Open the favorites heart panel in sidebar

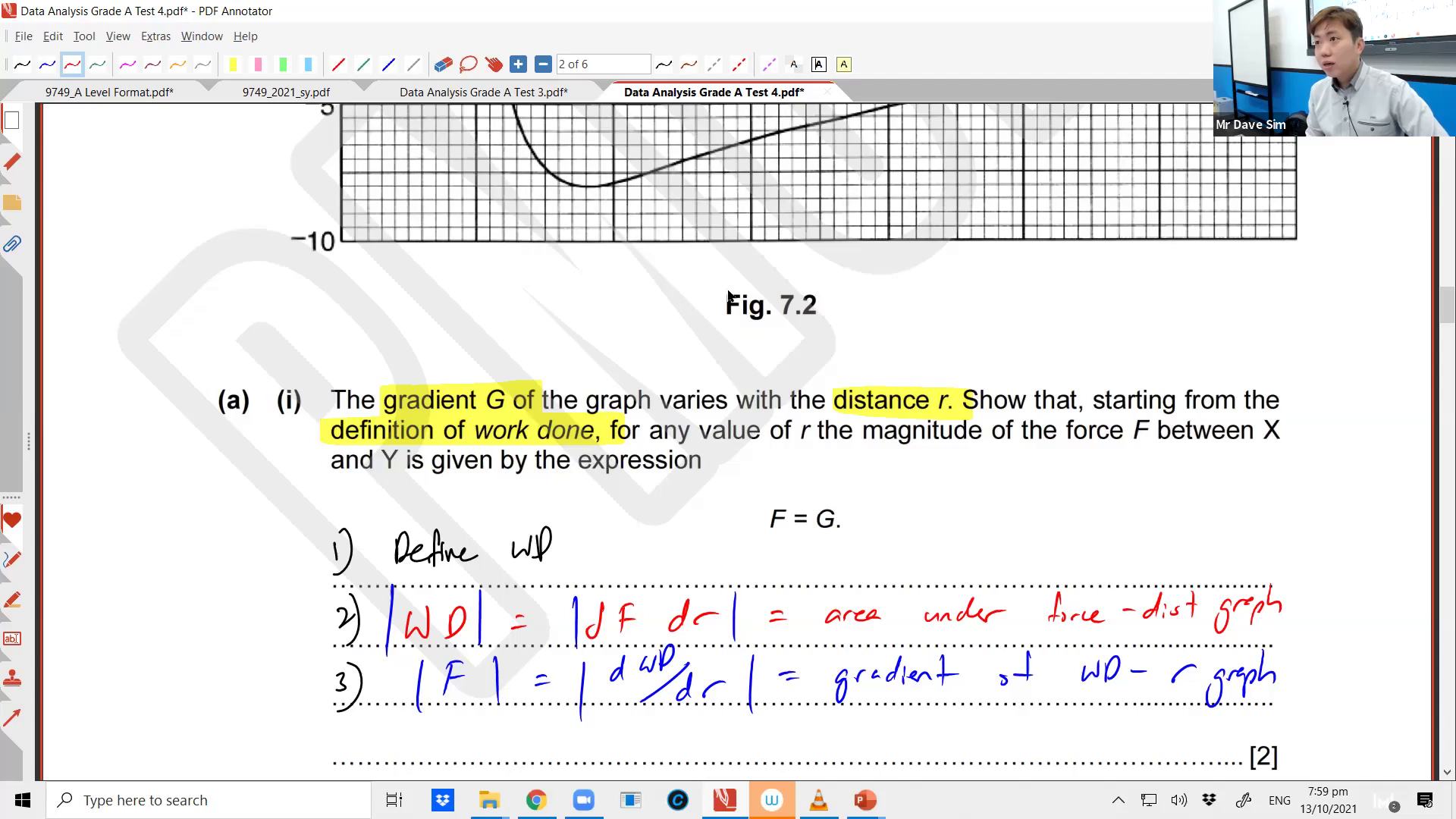12,520
